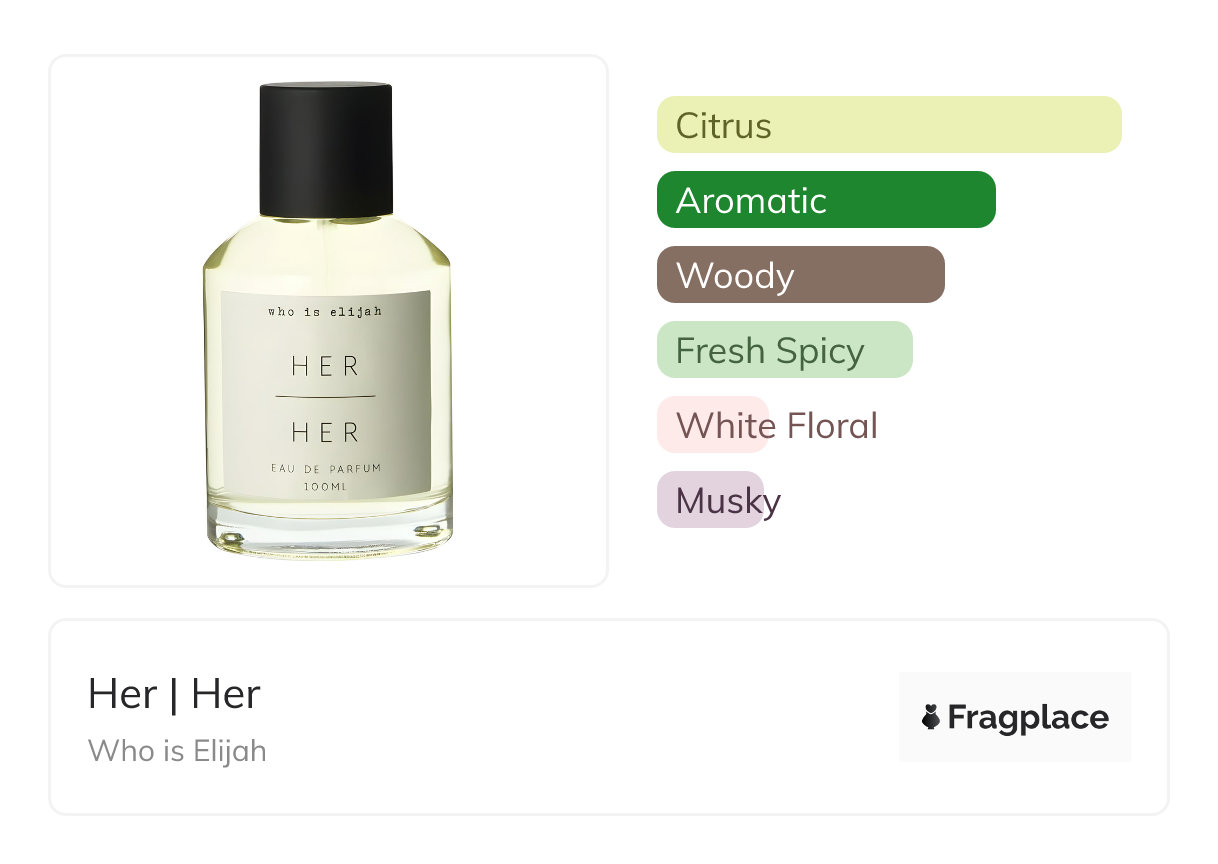The image size is (1218, 864).
Task: Select the pink White Floral accord bar
Action: (712, 425)
